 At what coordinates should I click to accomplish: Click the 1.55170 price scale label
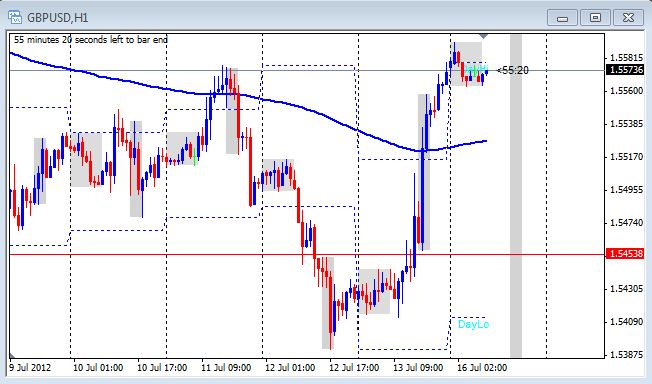coord(626,157)
